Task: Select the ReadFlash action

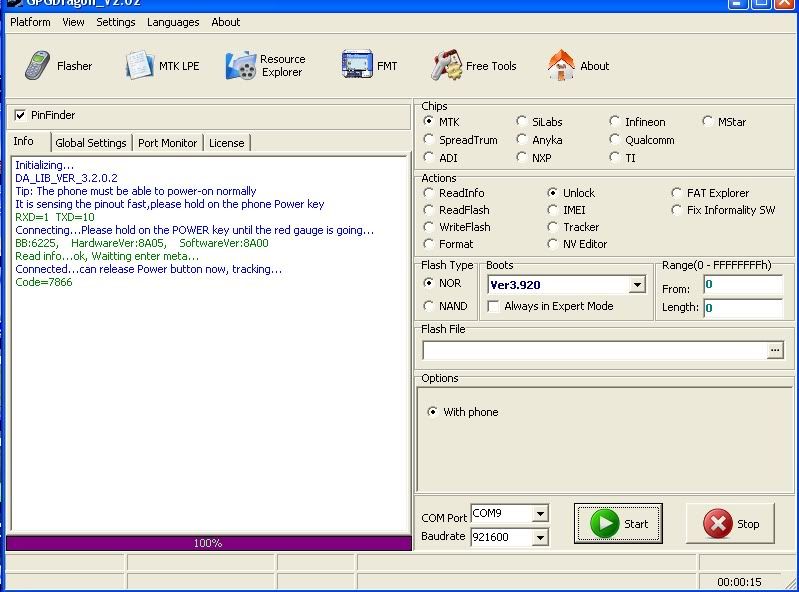Action: tap(429, 209)
